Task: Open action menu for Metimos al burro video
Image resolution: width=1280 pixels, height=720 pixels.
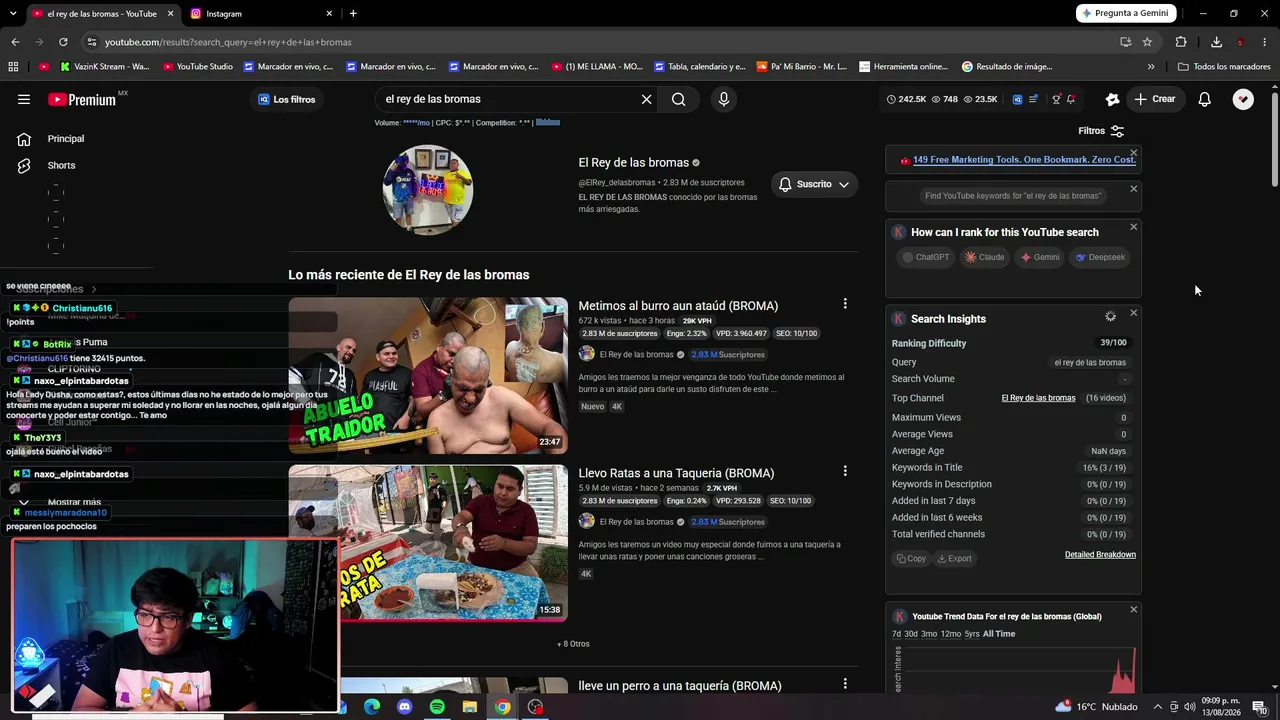Action: [x=845, y=304]
